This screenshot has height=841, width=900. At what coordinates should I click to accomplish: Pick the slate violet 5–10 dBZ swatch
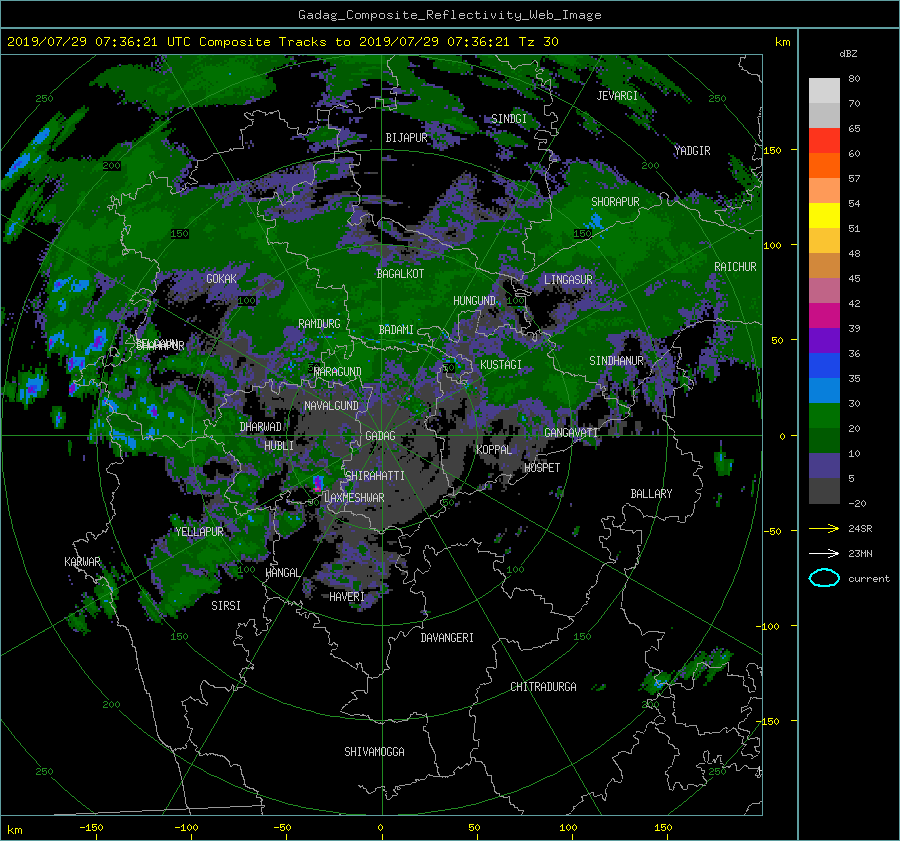824,466
